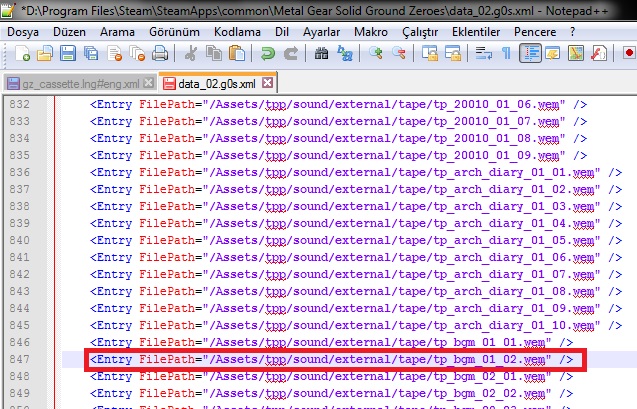
Task: Open the Kodlama menu
Action: 237,32
